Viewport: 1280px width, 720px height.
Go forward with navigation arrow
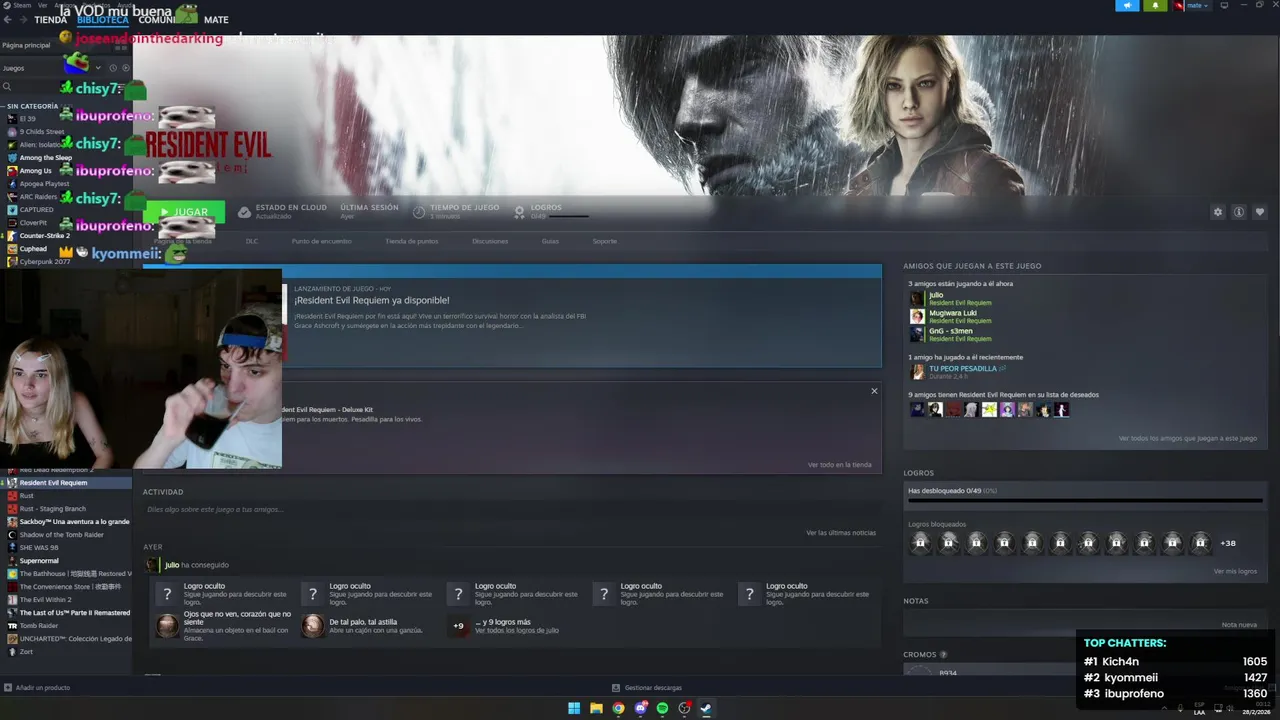(x=24, y=19)
